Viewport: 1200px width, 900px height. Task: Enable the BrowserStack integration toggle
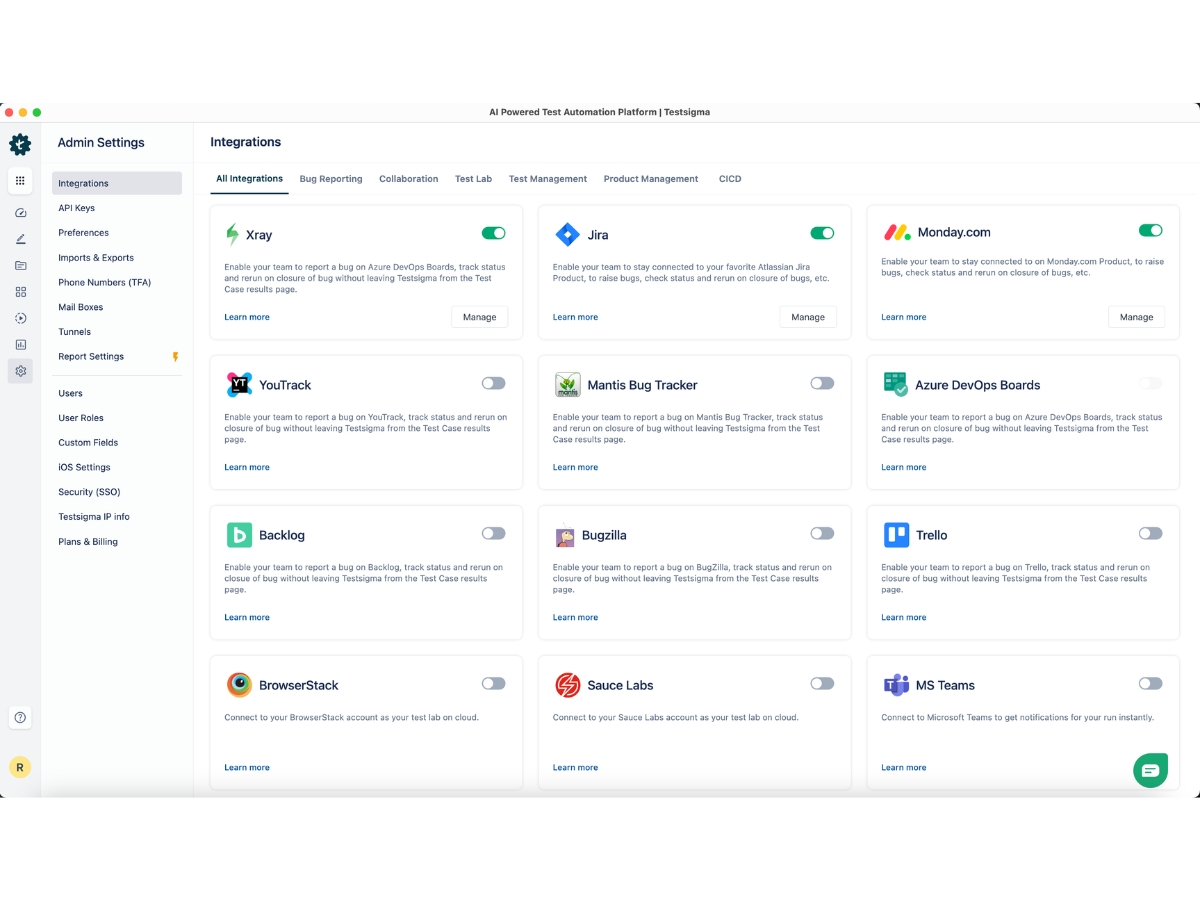pos(494,683)
